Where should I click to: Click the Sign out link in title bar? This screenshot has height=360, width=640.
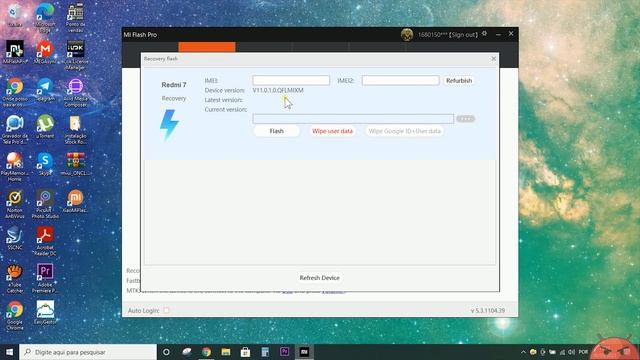[x=463, y=35]
